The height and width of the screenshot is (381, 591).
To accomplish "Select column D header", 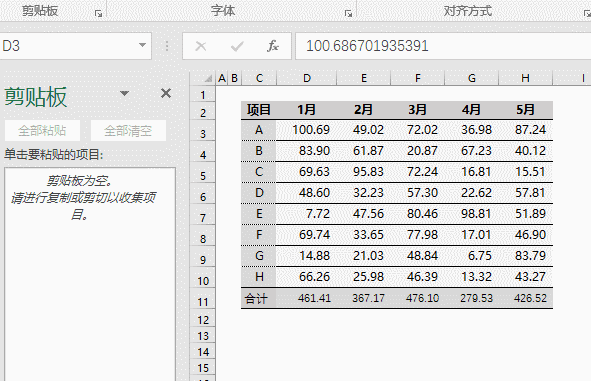I will pyautogui.click(x=307, y=78).
